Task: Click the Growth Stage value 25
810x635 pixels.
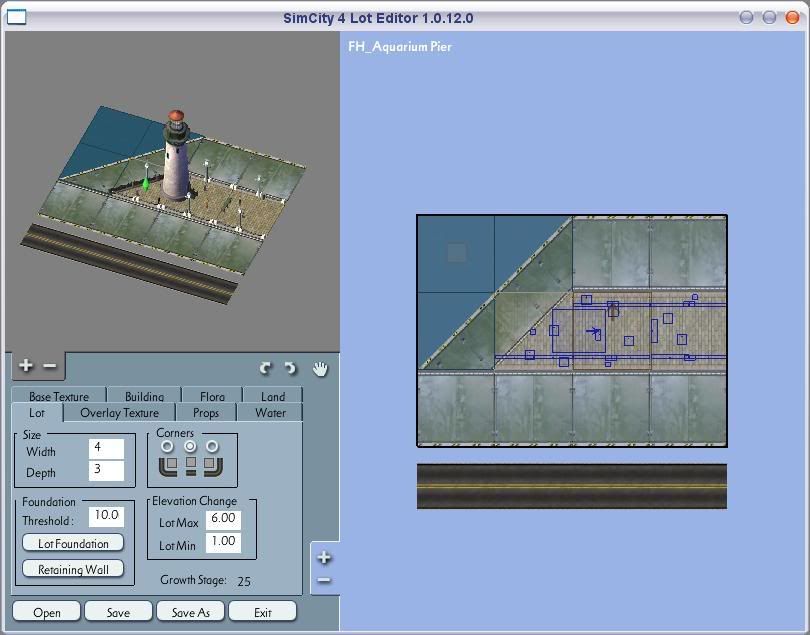Action: (244, 581)
